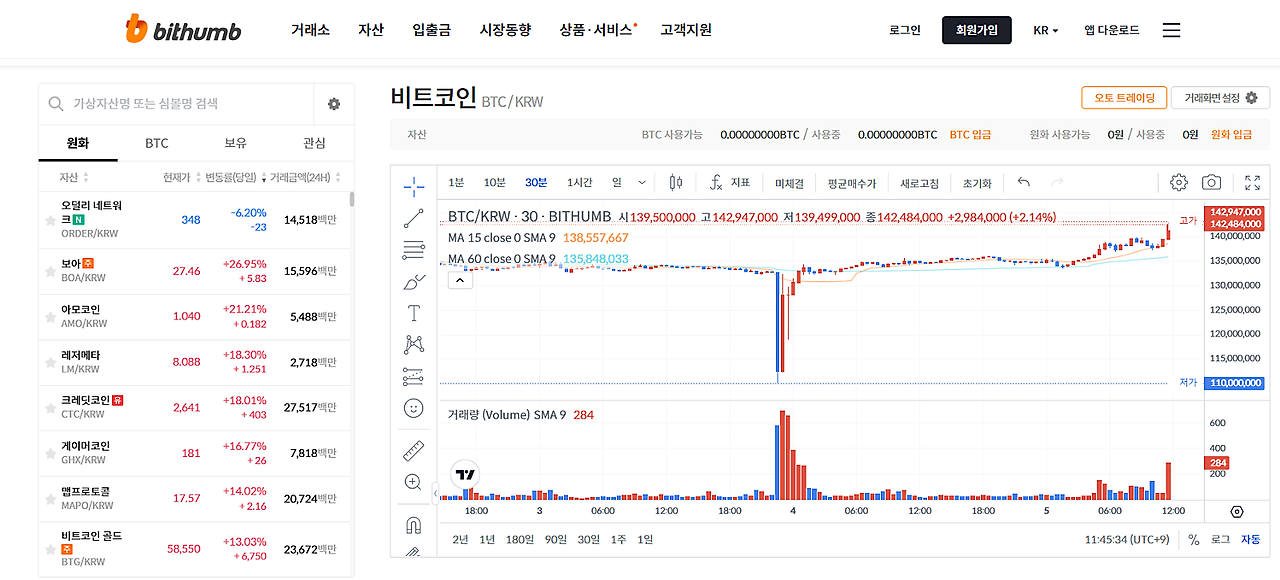Favorite the 크레딧코인 CTC/KRW star
The height and width of the screenshot is (580, 1280).
pos(50,407)
